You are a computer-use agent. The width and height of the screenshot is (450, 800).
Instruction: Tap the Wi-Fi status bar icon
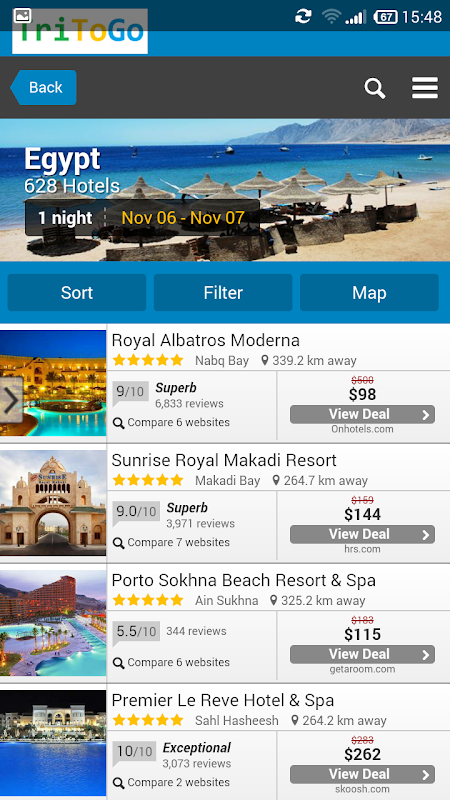[331, 17]
